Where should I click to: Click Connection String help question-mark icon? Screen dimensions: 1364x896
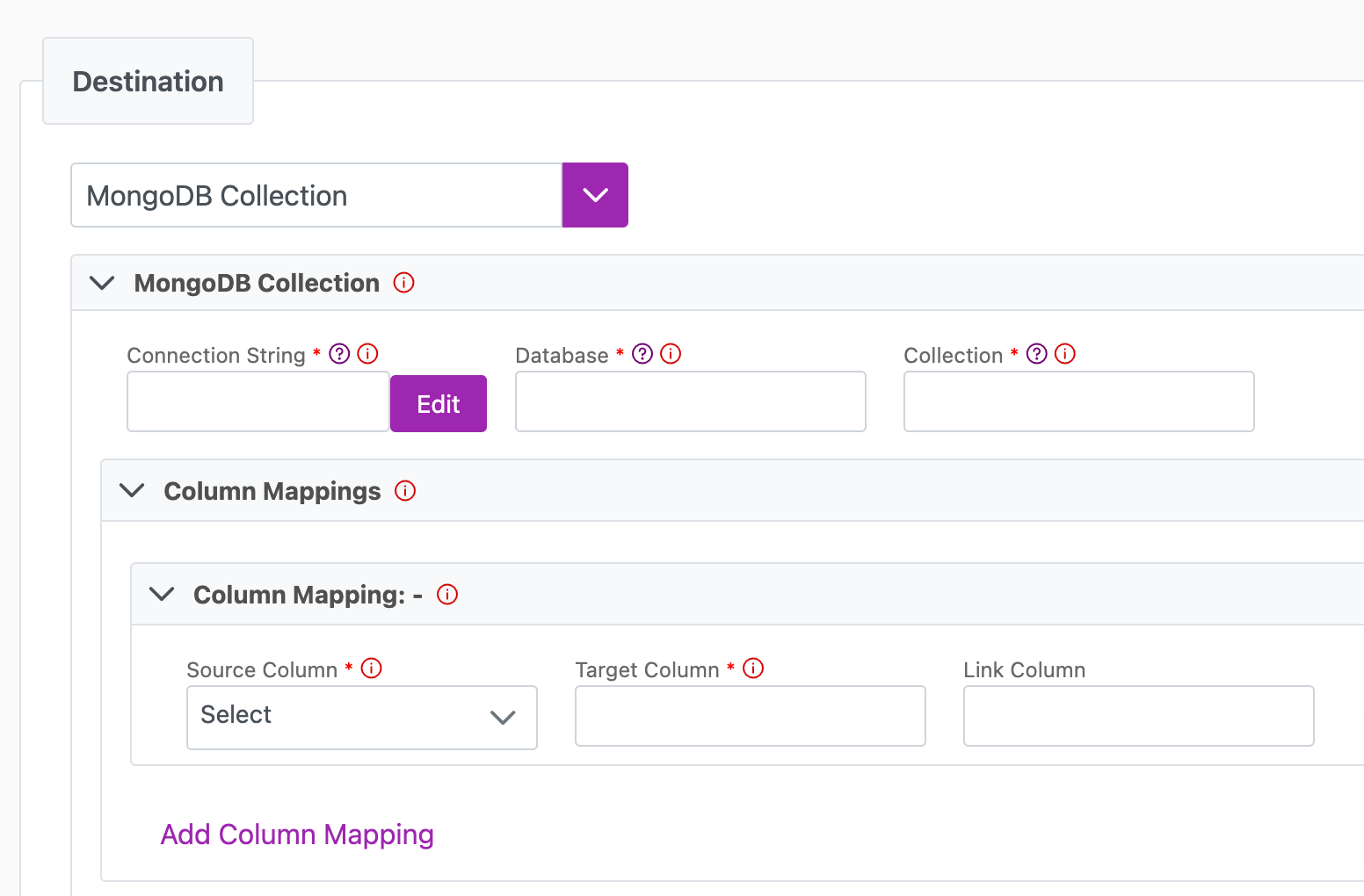(339, 353)
